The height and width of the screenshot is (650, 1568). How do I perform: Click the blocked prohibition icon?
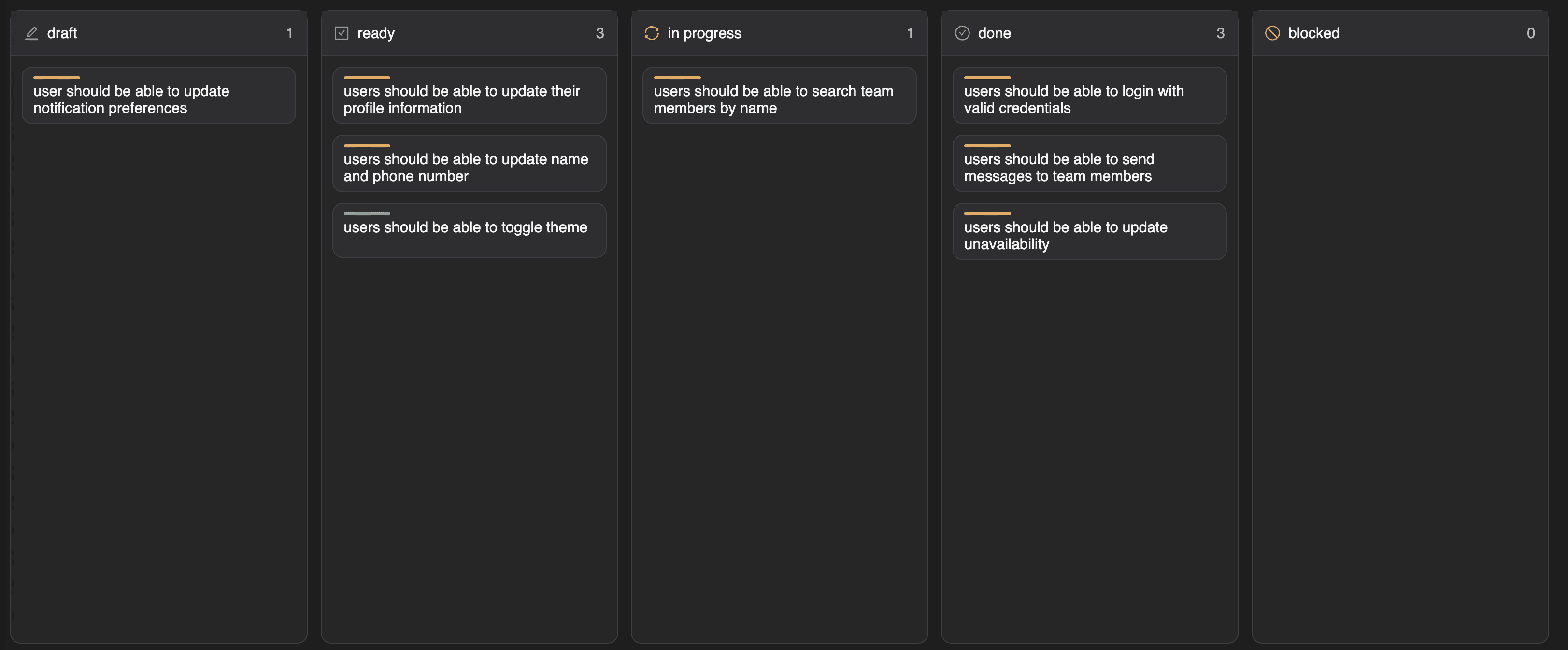1272,33
